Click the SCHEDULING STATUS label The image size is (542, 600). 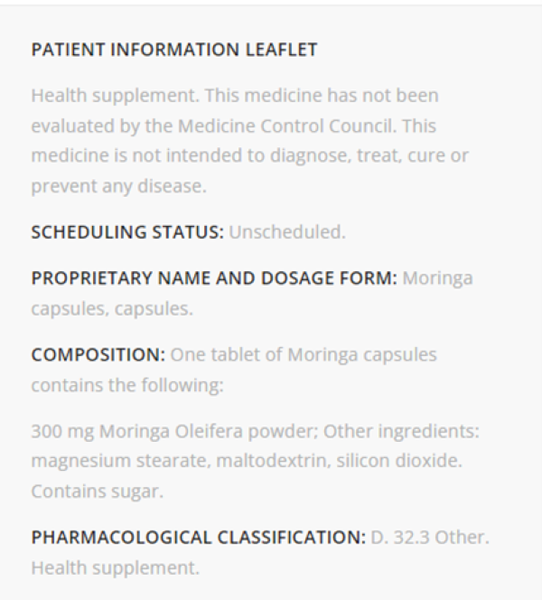[x=127, y=232]
